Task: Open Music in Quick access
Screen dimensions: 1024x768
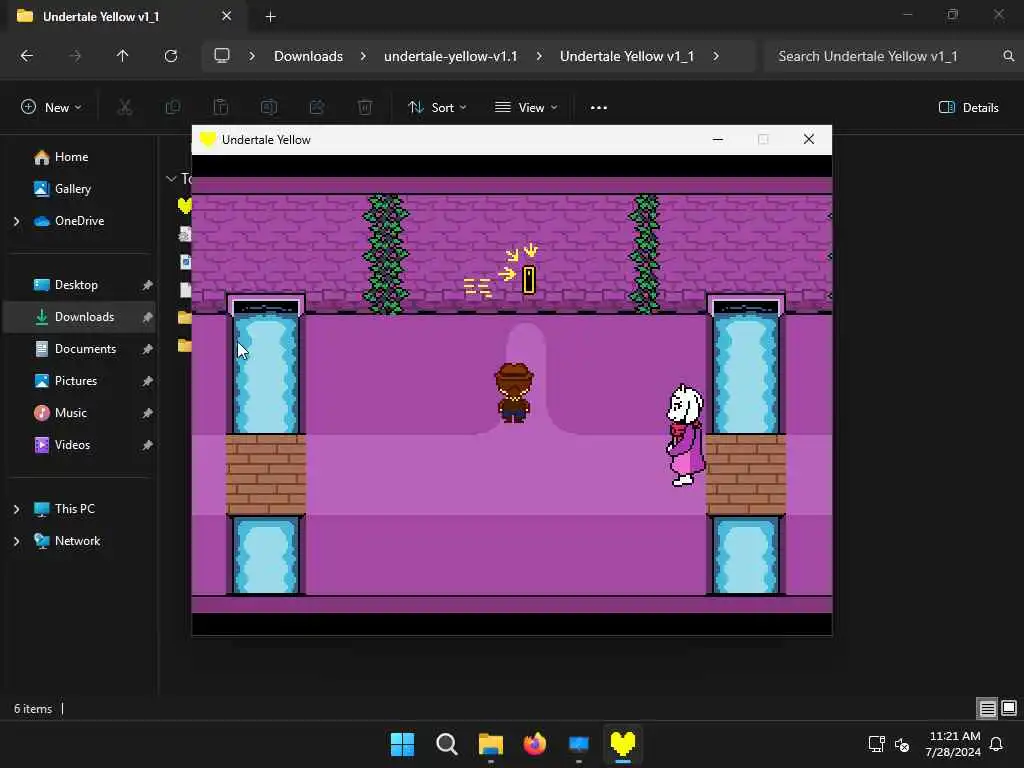Action: 71,413
